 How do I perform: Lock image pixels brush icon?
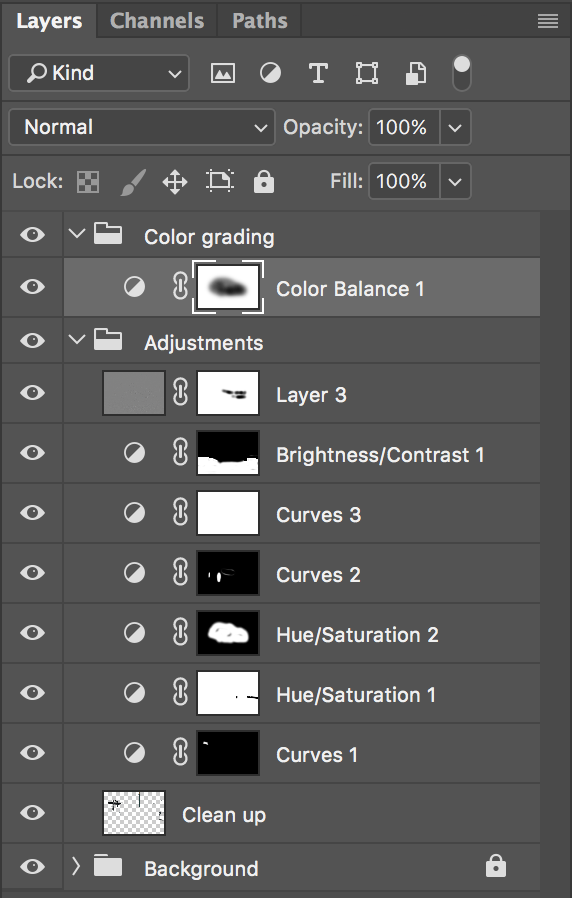[133, 182]
